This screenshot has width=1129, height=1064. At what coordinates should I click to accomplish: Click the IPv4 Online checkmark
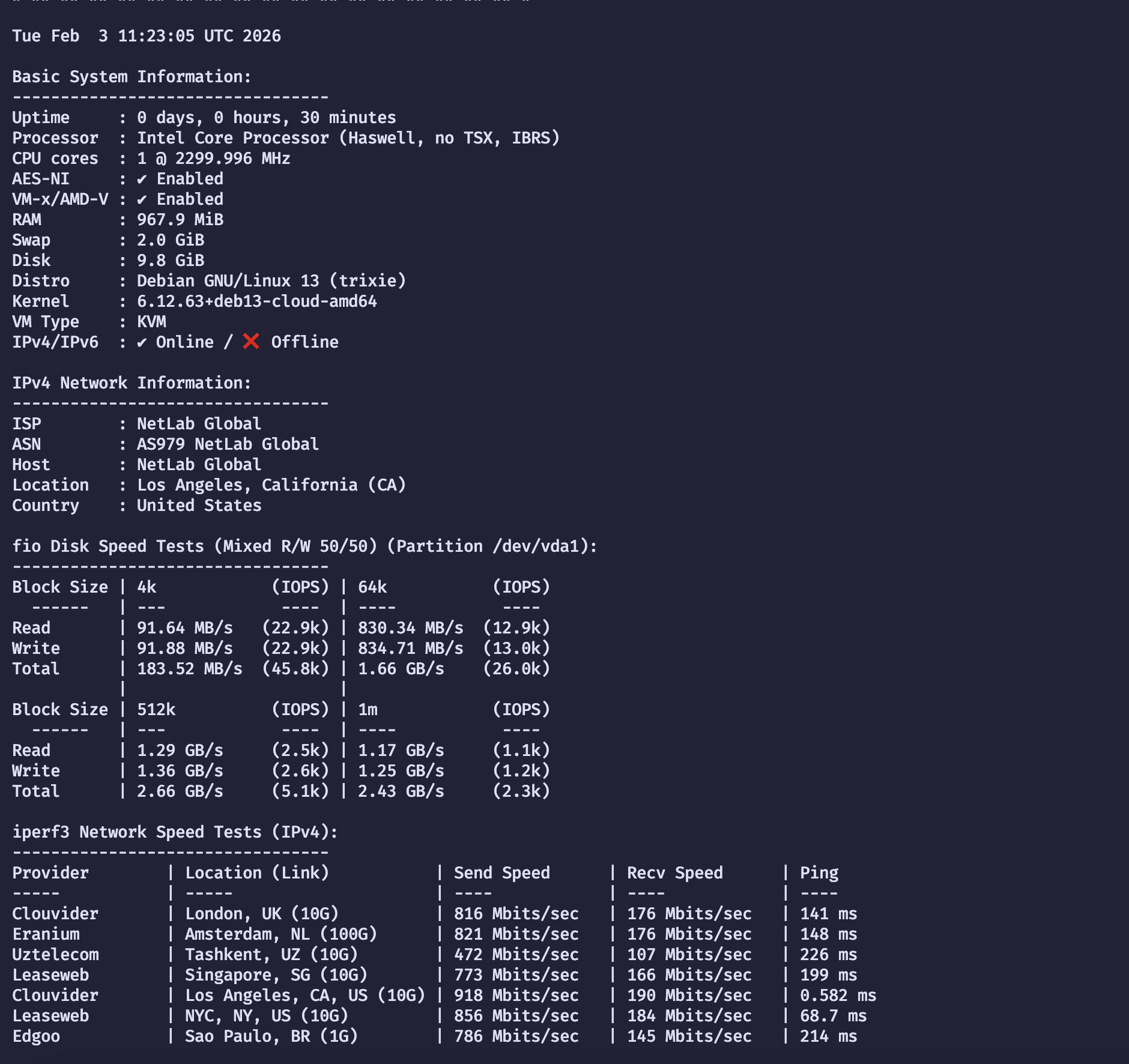point(142,342)
